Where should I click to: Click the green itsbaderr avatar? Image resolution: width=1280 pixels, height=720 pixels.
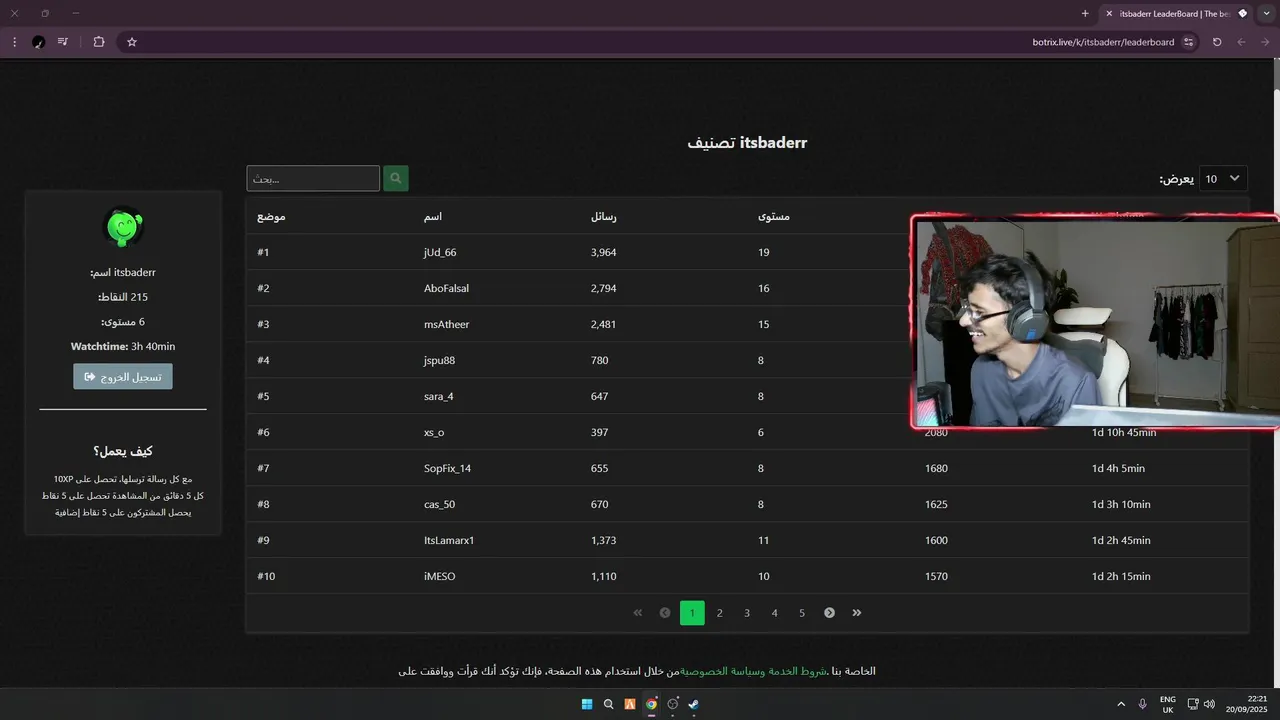[123, 227]
